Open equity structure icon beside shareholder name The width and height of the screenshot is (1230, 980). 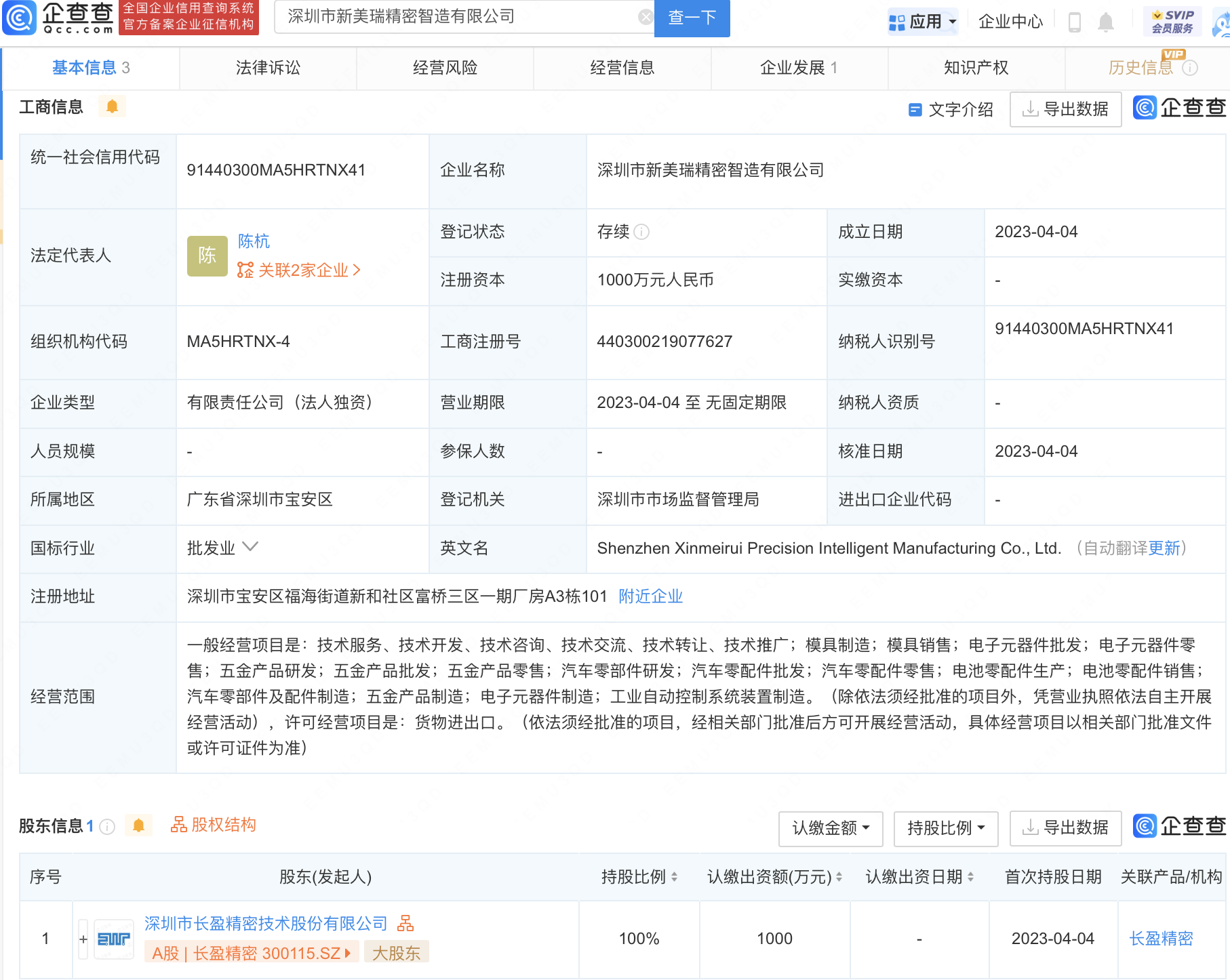(405, 923)
